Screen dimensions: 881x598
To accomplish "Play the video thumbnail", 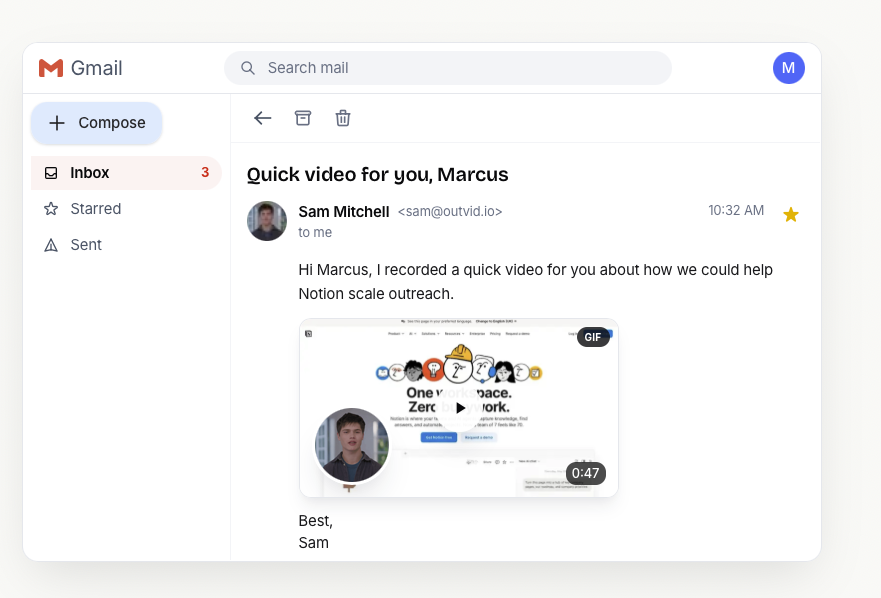I will [x=459, y=408].
